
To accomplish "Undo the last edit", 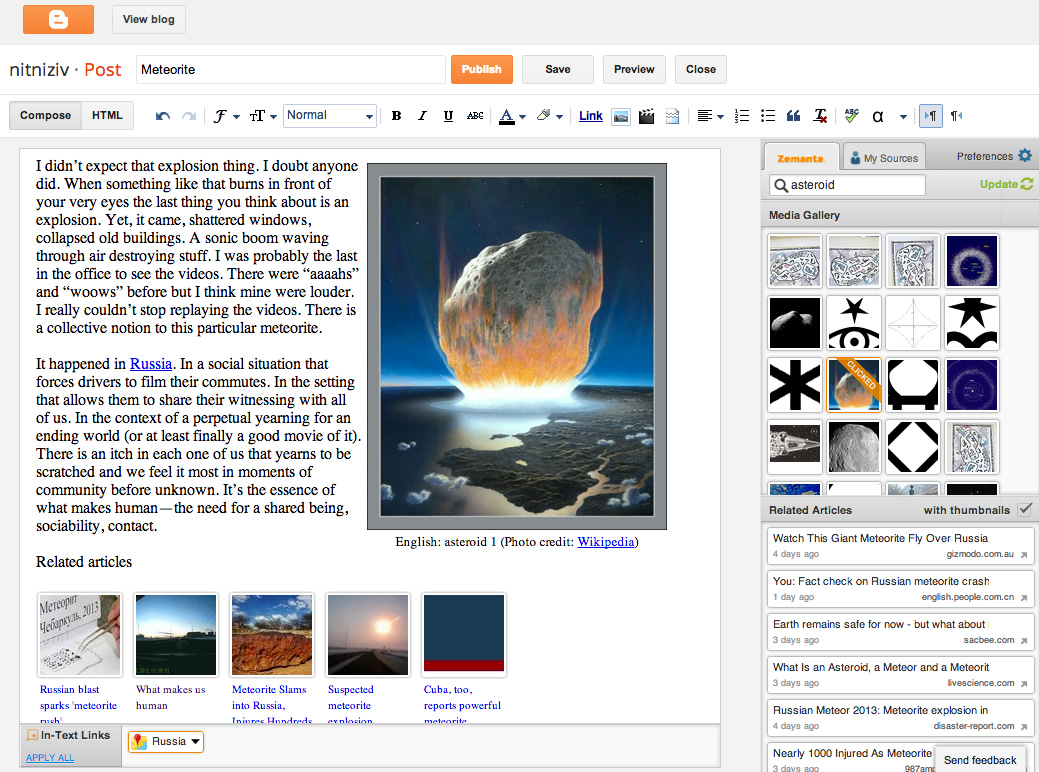I will pos(162,116).
